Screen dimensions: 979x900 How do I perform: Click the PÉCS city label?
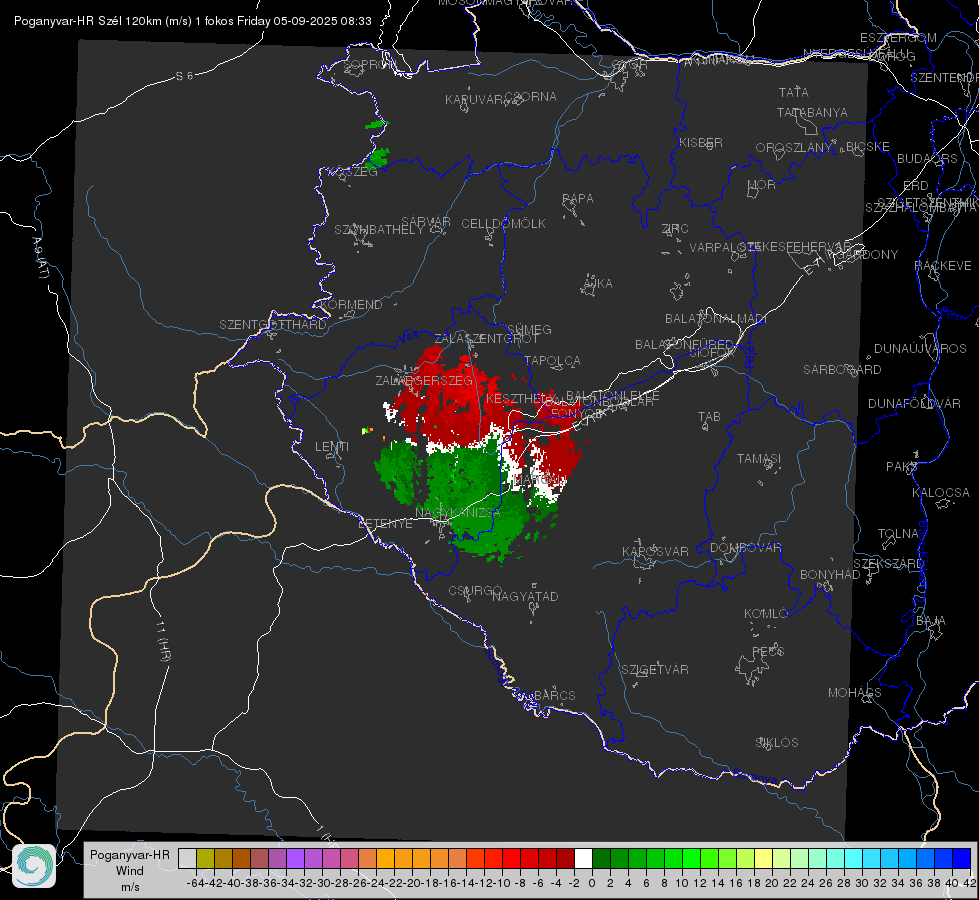point(767,651)
